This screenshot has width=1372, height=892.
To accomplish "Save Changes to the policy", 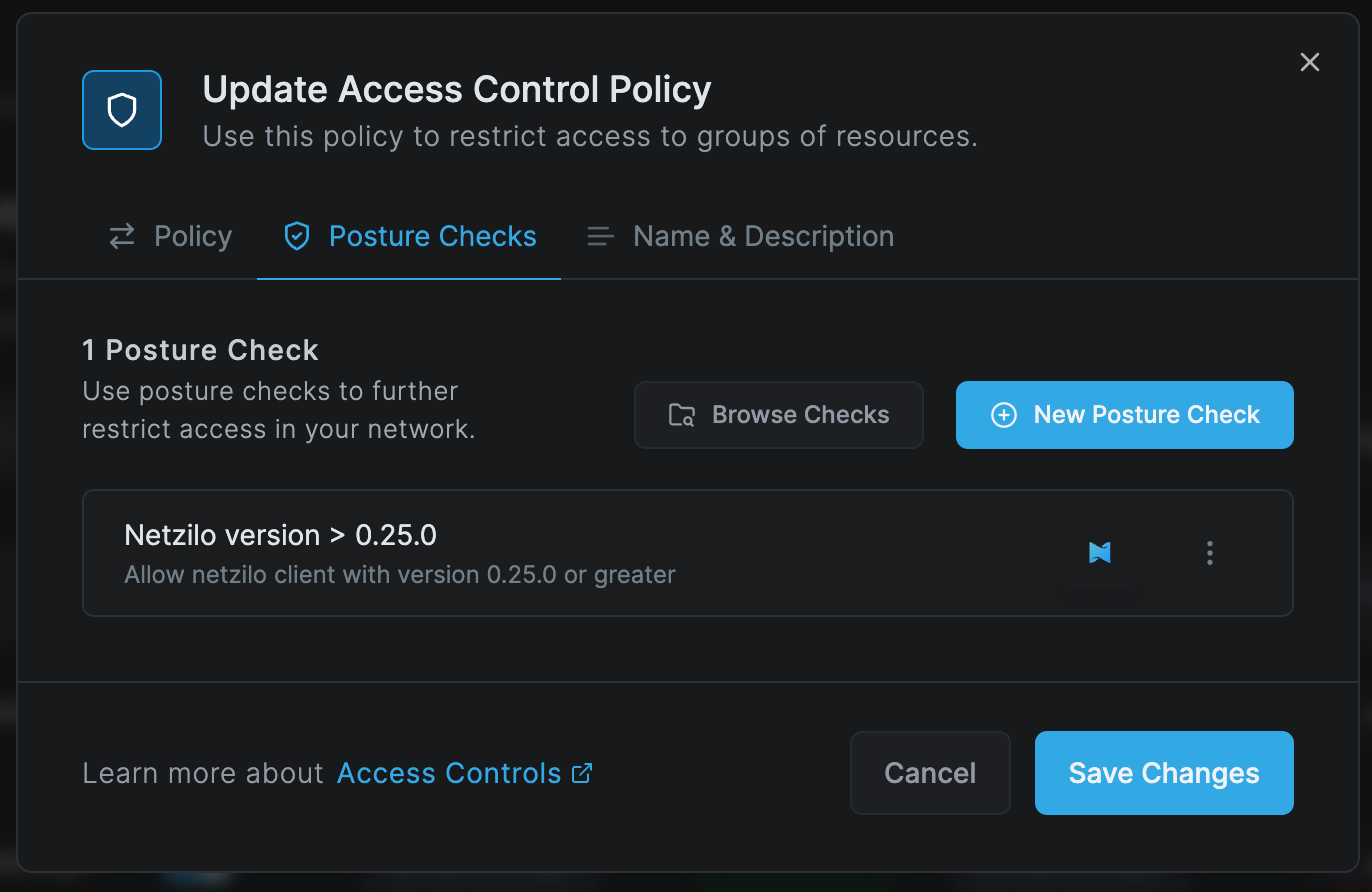I will pyautogui.click(x=1164, y=773).
